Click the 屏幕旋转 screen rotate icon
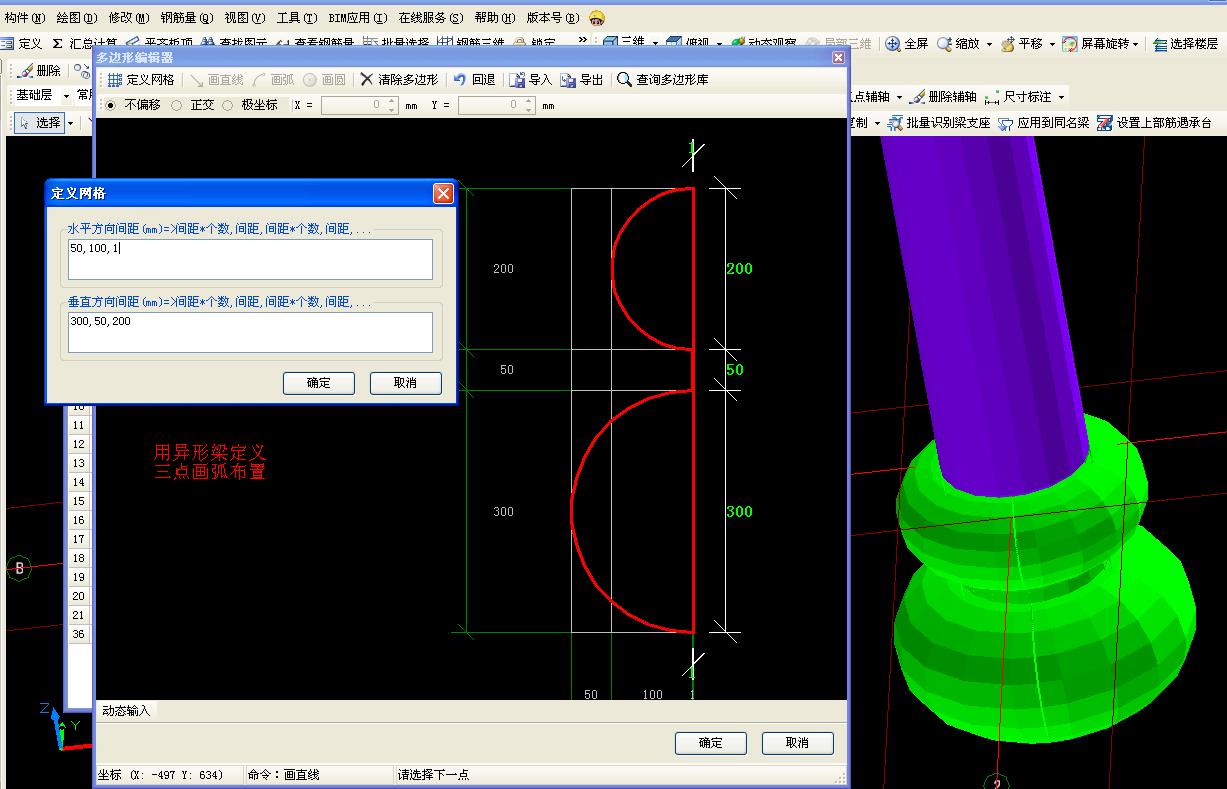The image size is (1227, 789). pos(1070,44)
